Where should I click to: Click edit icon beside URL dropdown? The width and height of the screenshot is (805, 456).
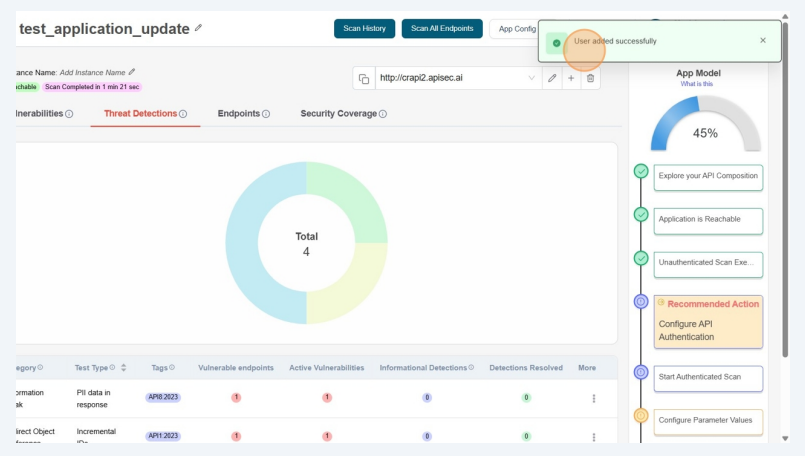click(551, 78)
